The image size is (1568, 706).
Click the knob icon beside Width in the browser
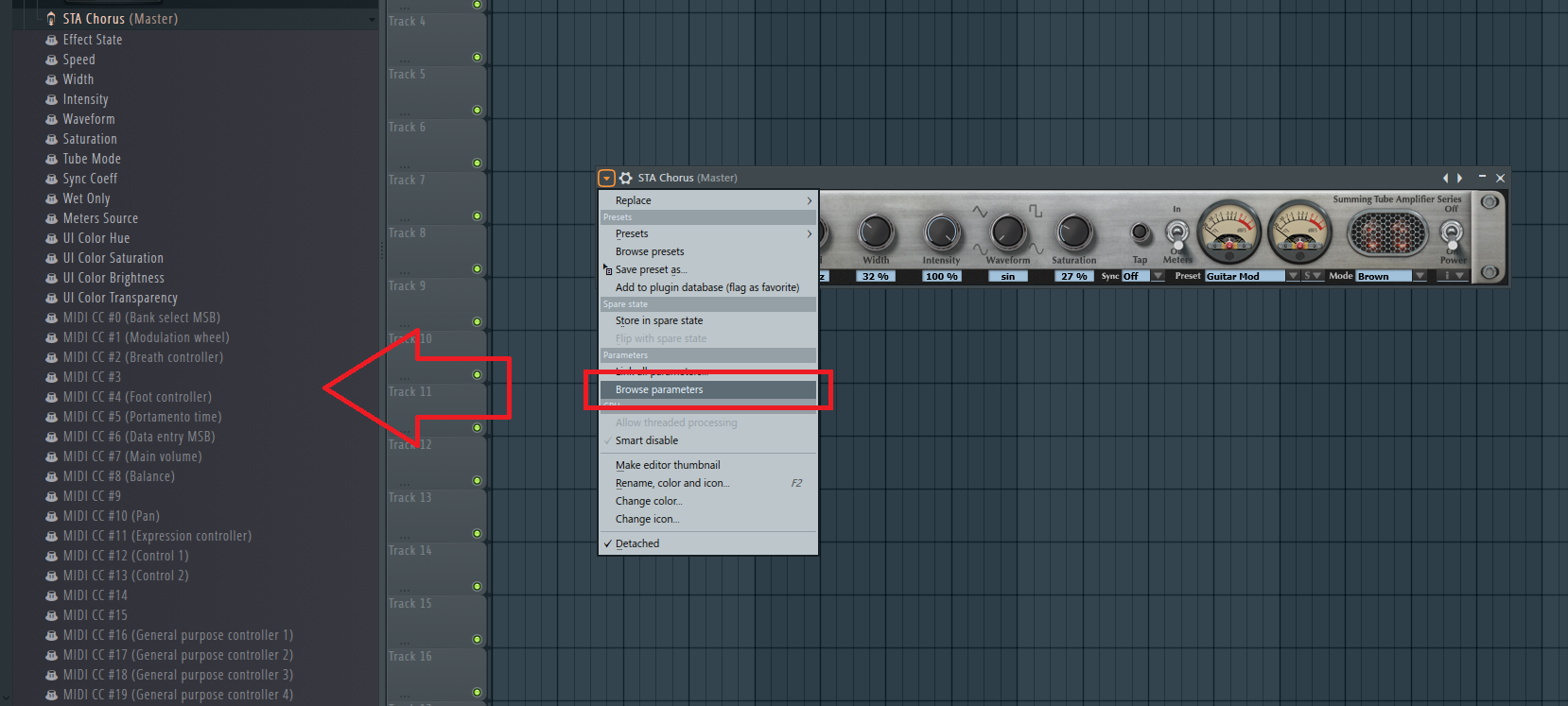(51, 79)
